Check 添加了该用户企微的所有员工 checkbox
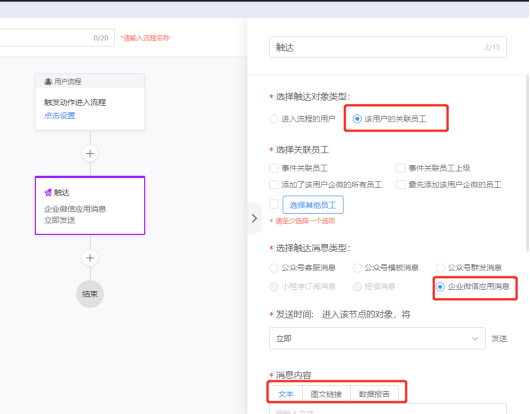Screen dimensions: 530x414 pyautogui.click(x=273, y=185)
